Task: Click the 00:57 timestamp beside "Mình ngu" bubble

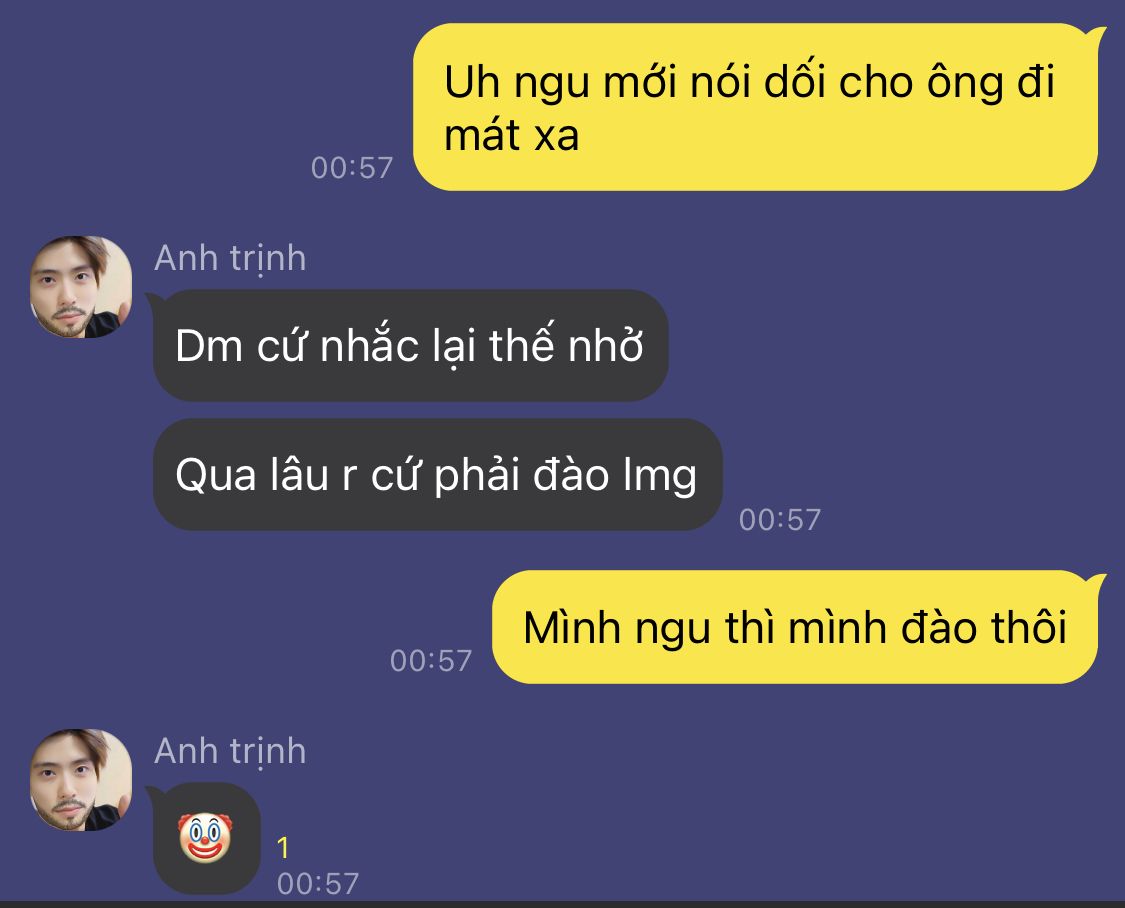Action: point(430,661)
